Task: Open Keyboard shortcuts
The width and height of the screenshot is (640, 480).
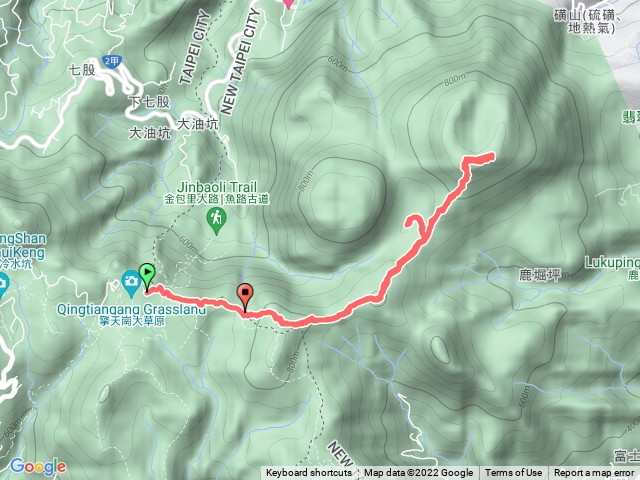Action: (x=309, y=473)
